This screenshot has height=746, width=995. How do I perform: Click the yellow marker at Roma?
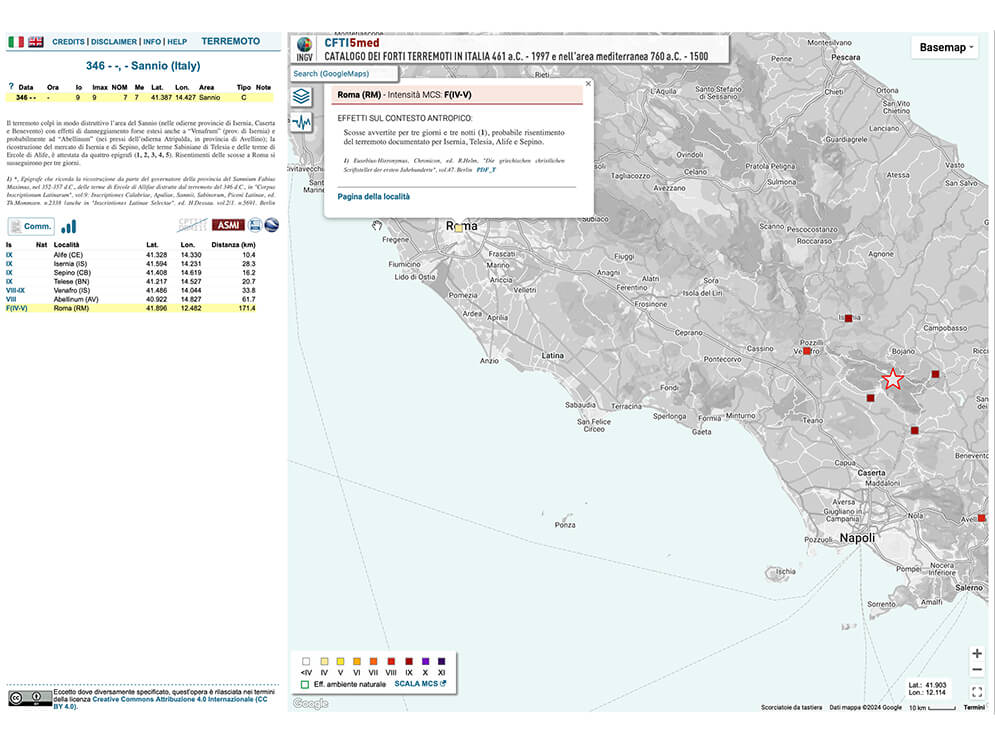459,228
